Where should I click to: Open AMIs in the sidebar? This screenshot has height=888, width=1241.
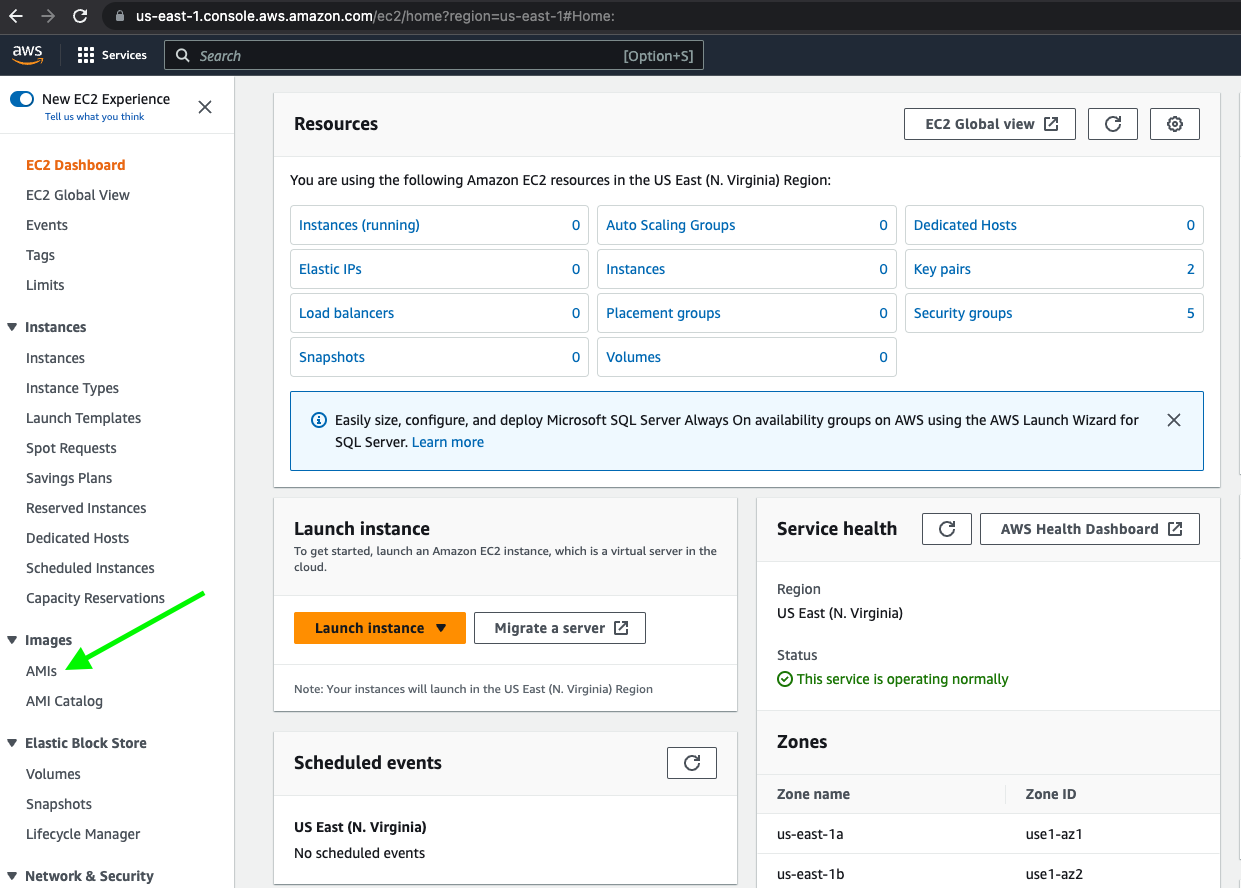tap(41, 671)
